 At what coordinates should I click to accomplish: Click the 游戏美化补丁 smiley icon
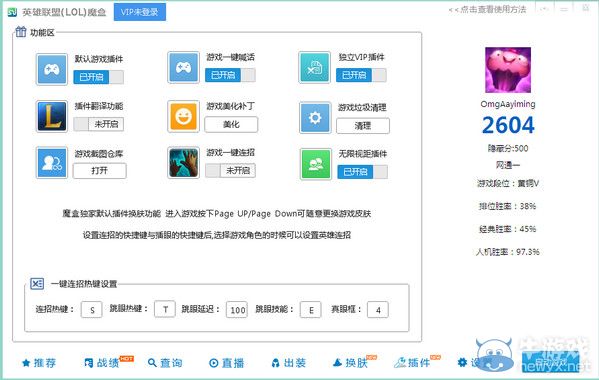183,116
